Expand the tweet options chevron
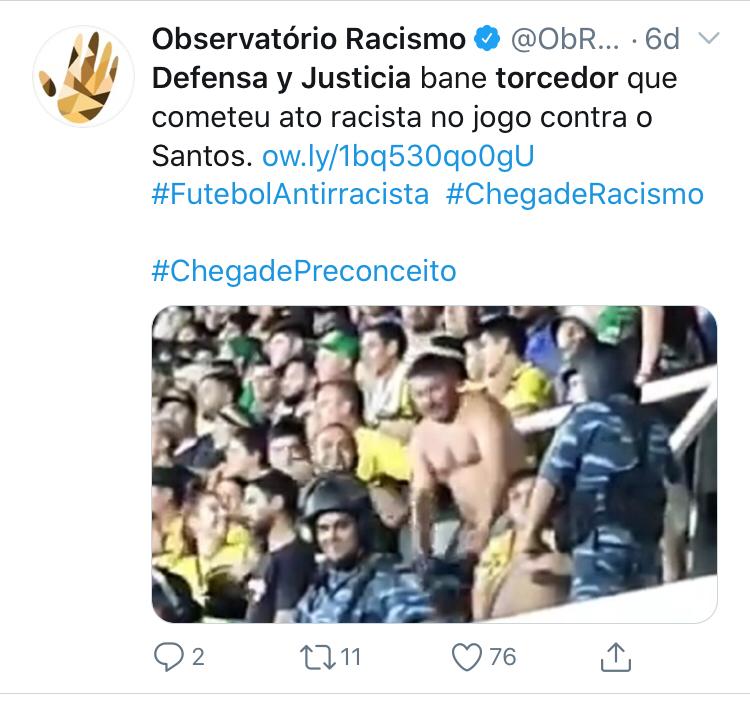This screenshot has height=701, width=750. (709, 38)
